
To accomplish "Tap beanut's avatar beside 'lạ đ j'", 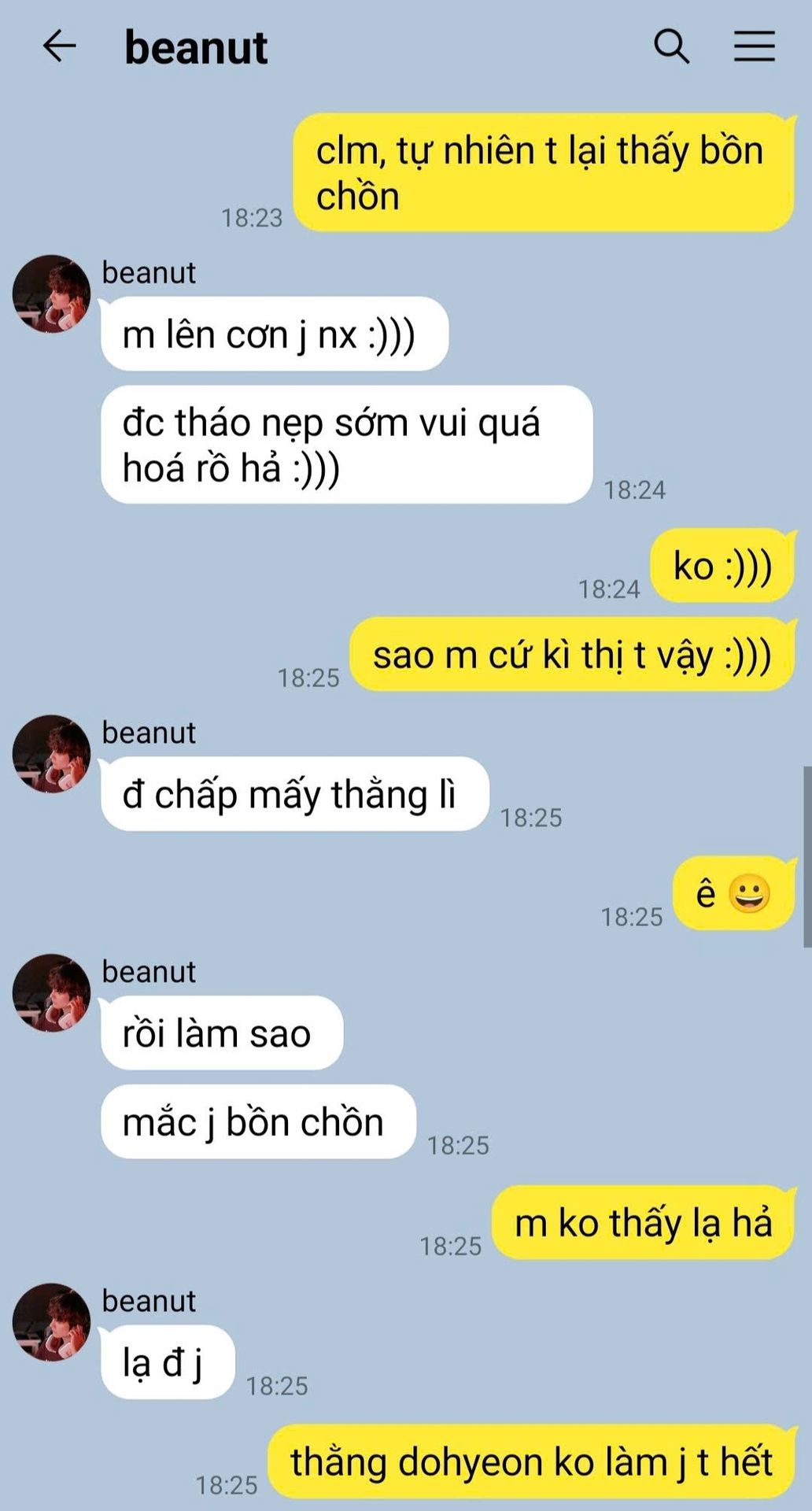I will (x=51, y=1322).
